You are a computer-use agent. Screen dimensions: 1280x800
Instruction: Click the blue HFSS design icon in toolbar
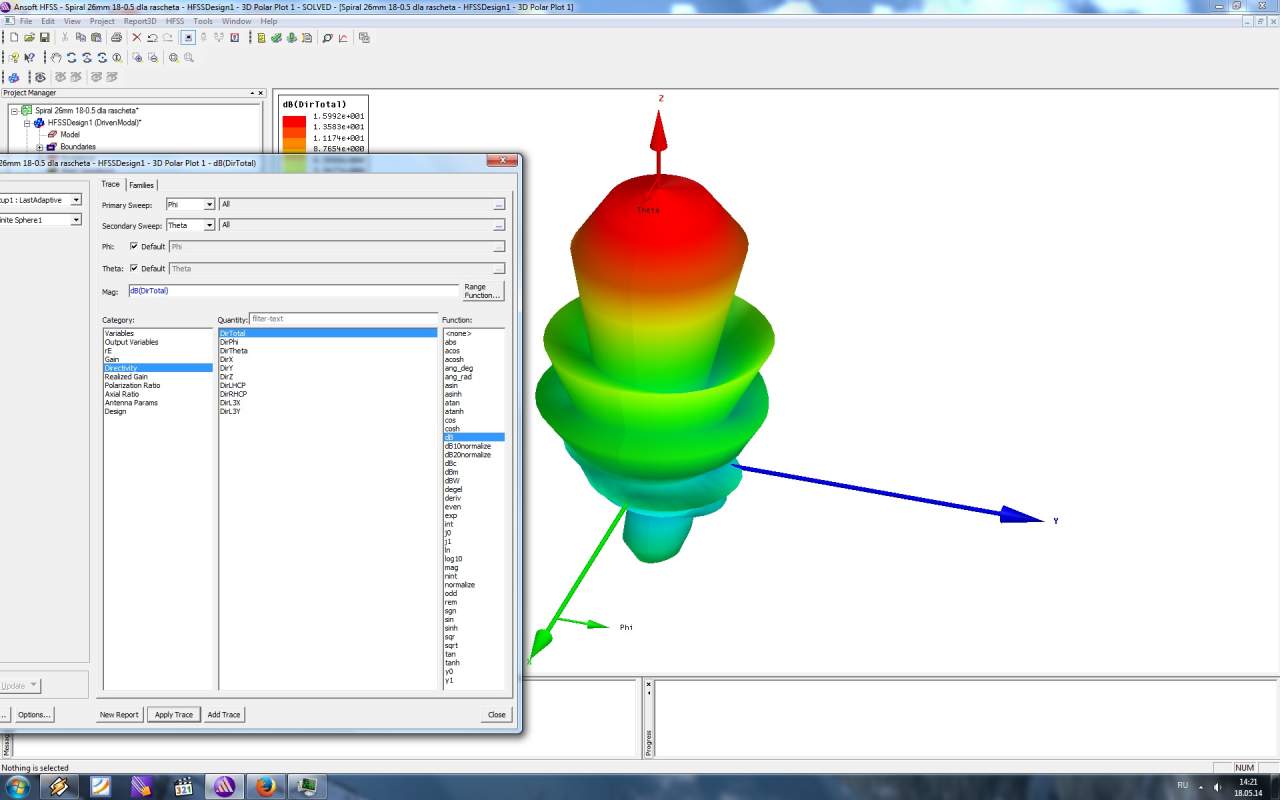(x=14, y=77)
